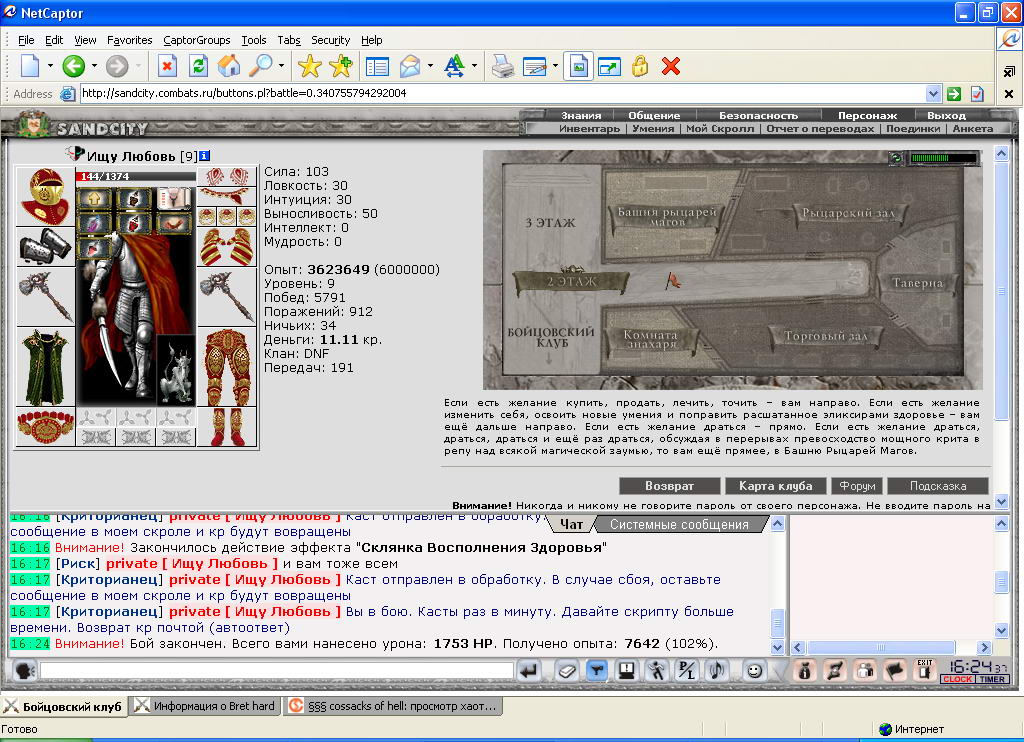Expand the Back button history dropdown

pyautogui.click(x=95, y=66)
